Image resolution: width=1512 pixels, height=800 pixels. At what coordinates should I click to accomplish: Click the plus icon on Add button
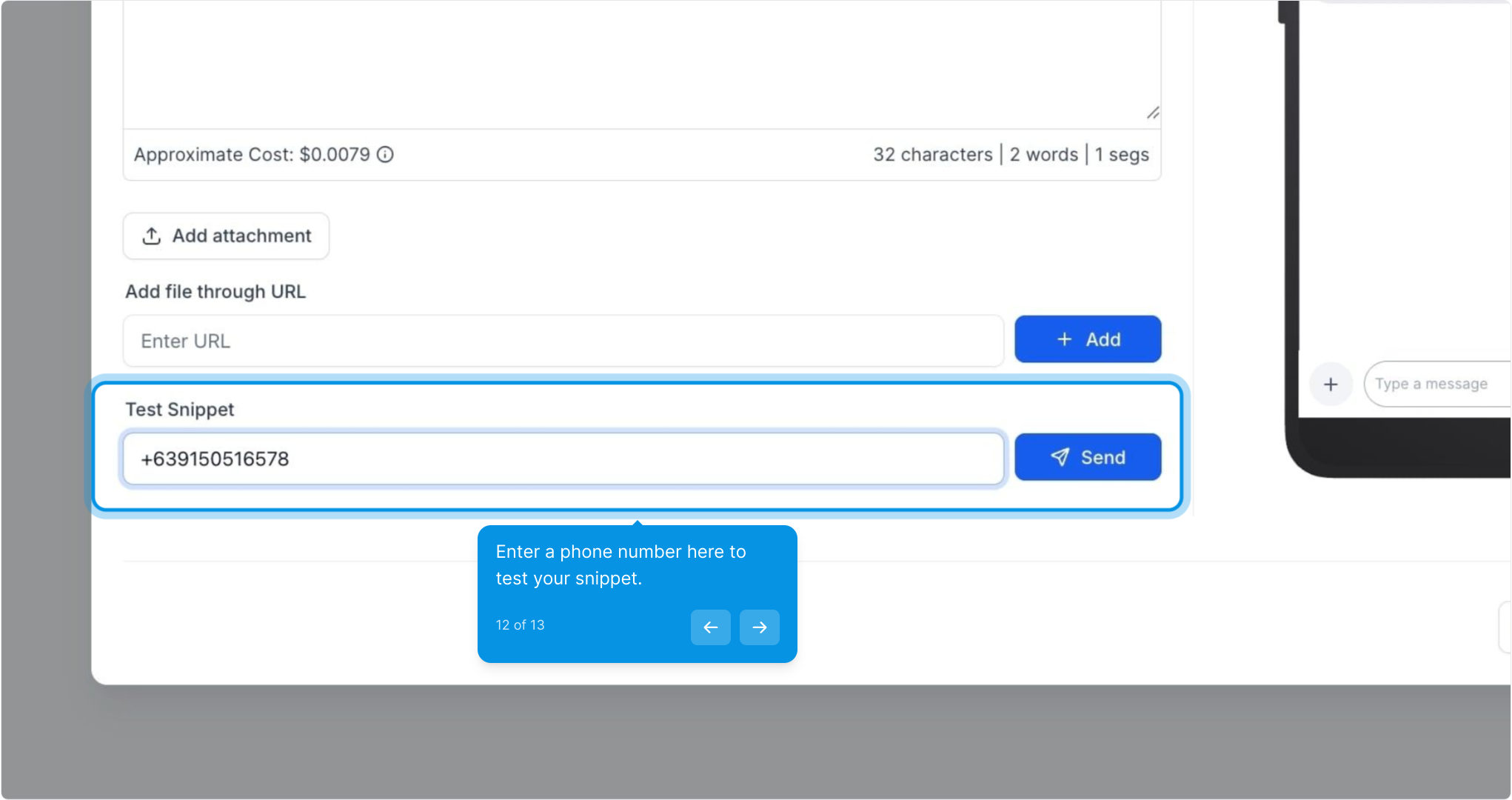coord(1064,339)
